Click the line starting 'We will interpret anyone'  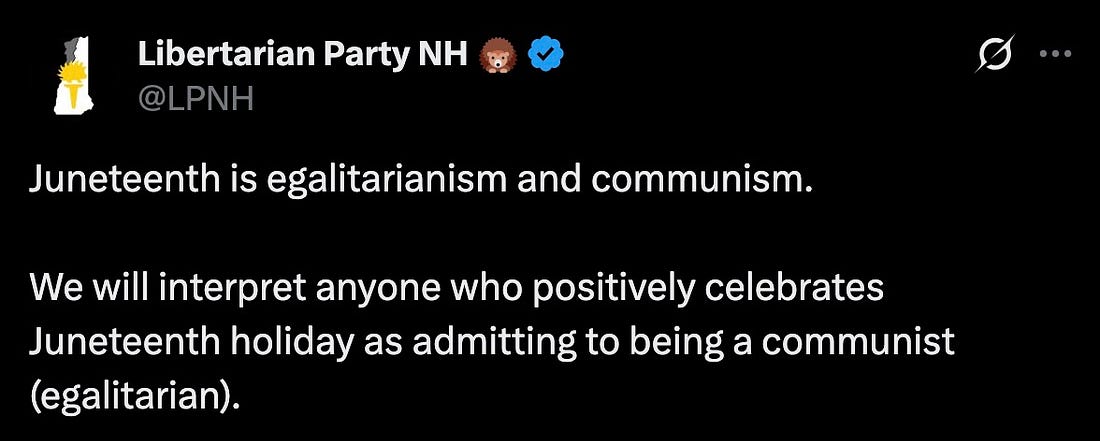(456, 289)
